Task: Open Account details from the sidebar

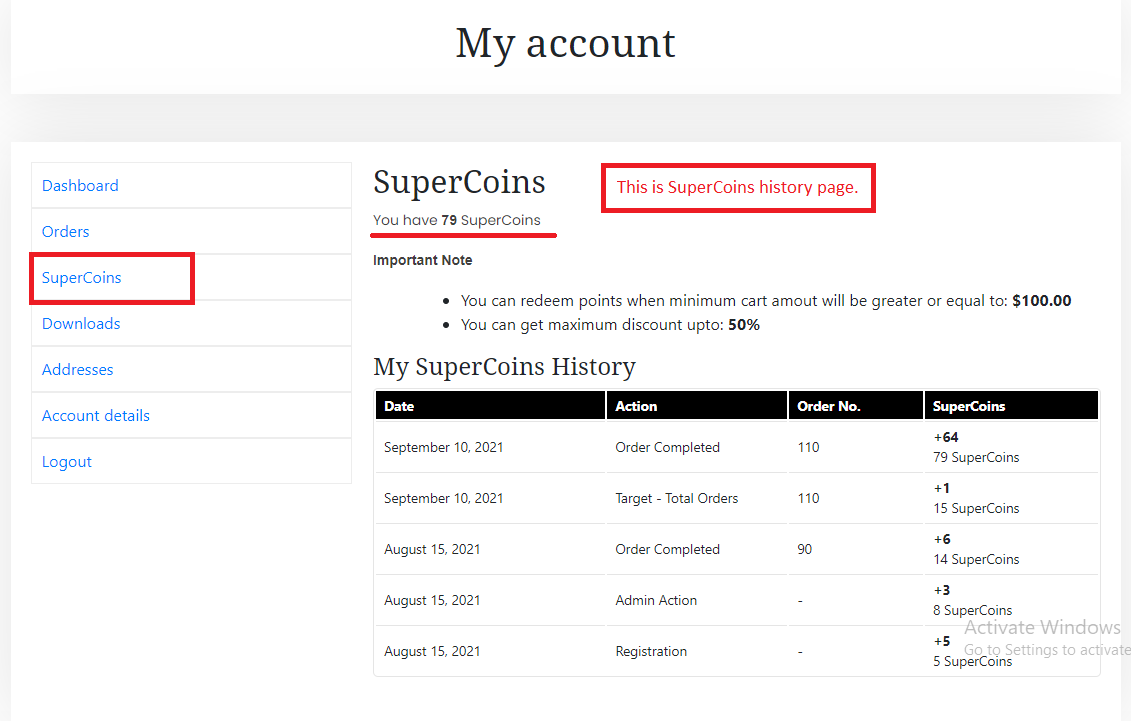Action: click(x=96, y=416)
